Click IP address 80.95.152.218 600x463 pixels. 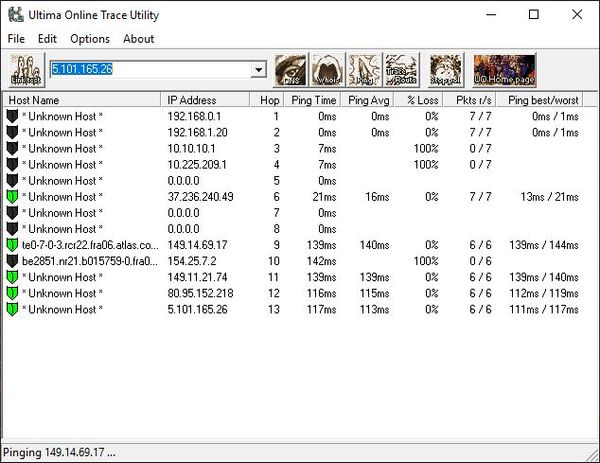[x=200, y=293]
